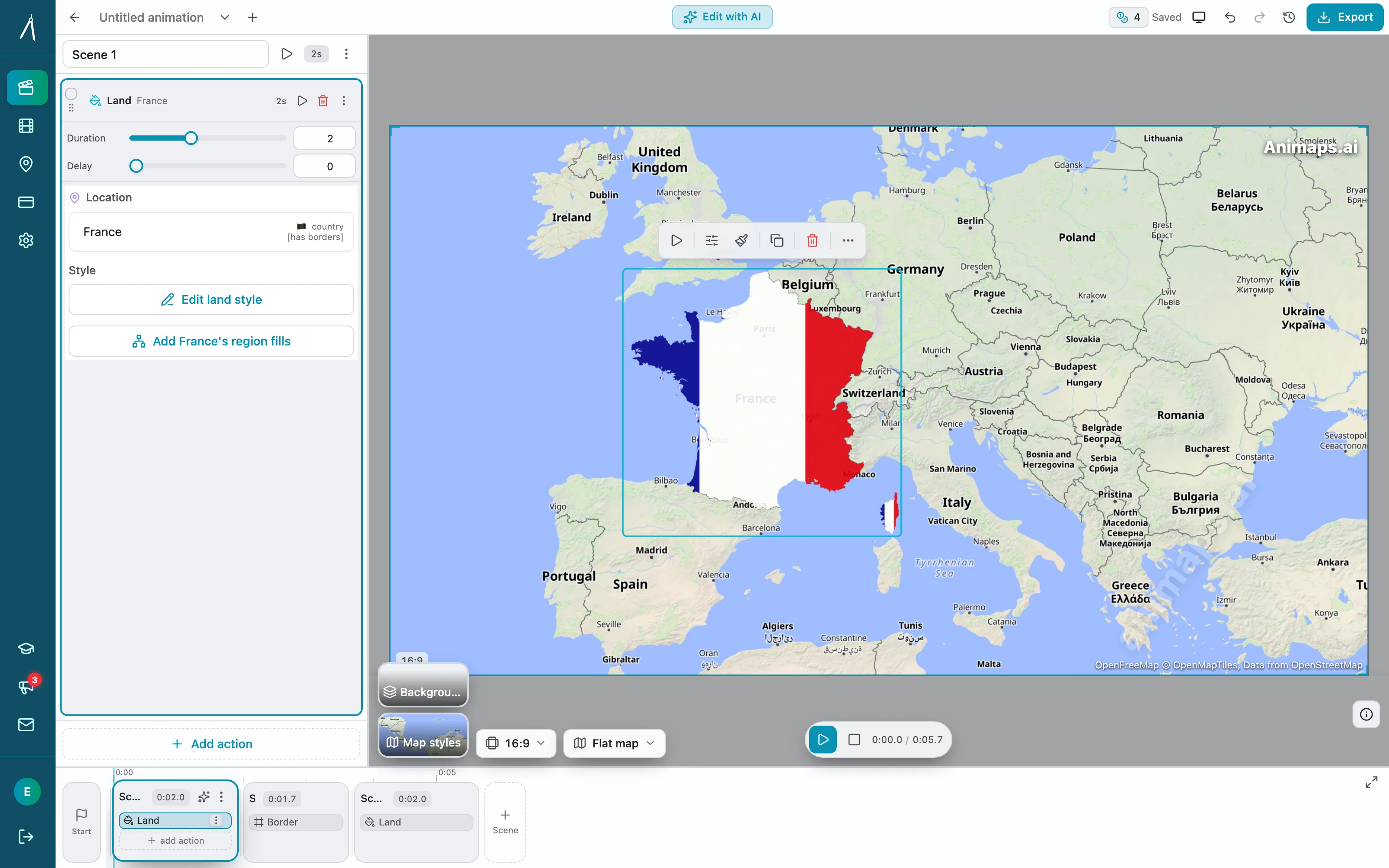Click the info icon at canvas corner
1389x868 pixels.
(1366, 714)
